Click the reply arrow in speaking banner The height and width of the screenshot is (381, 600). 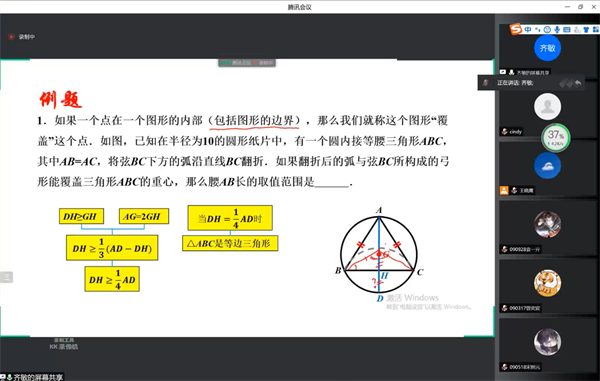578,83
